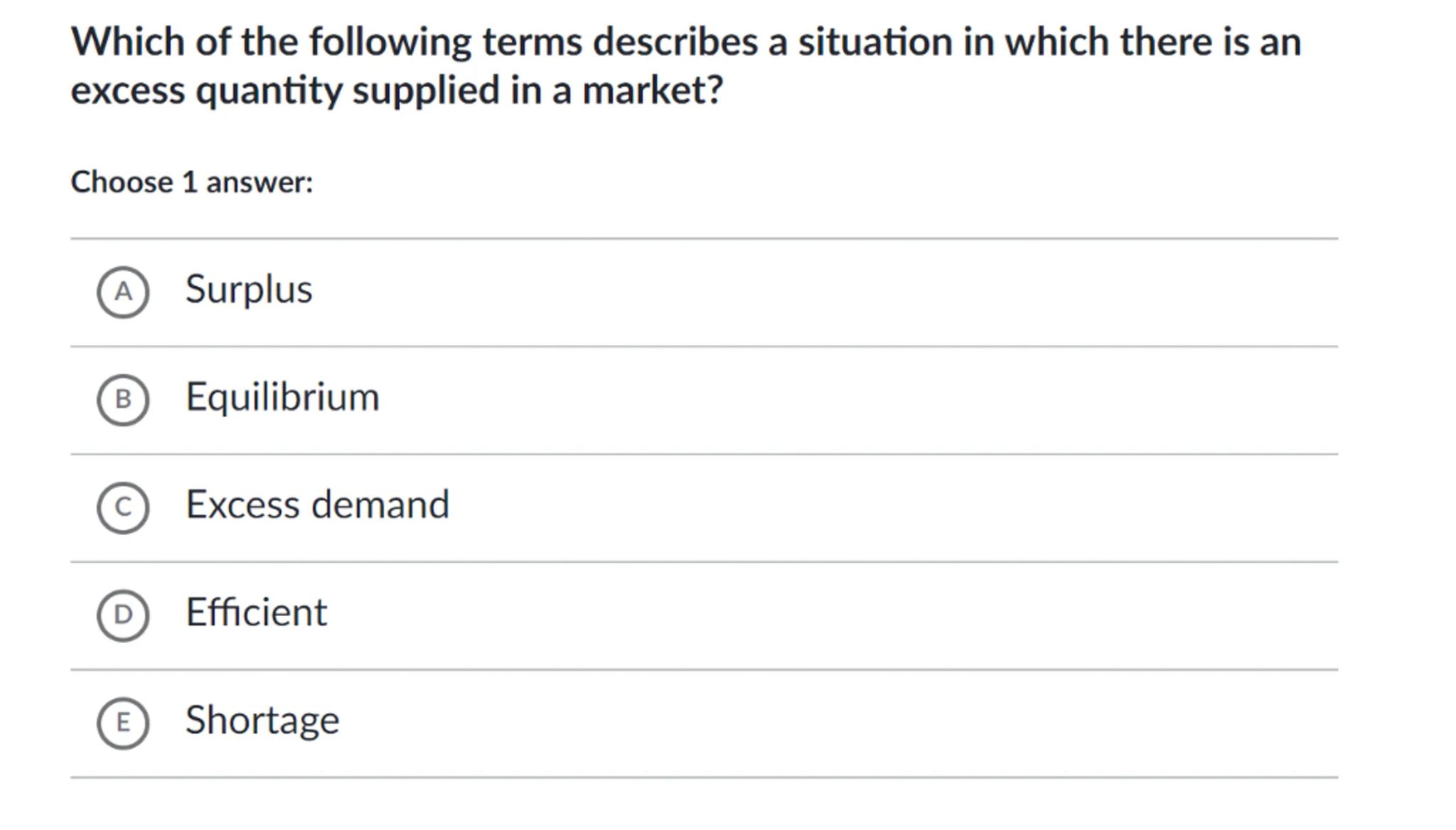This screenshot has height=830, width=1456.
Task: Click the word 'Choose' above the options
Action: (122, 183)
